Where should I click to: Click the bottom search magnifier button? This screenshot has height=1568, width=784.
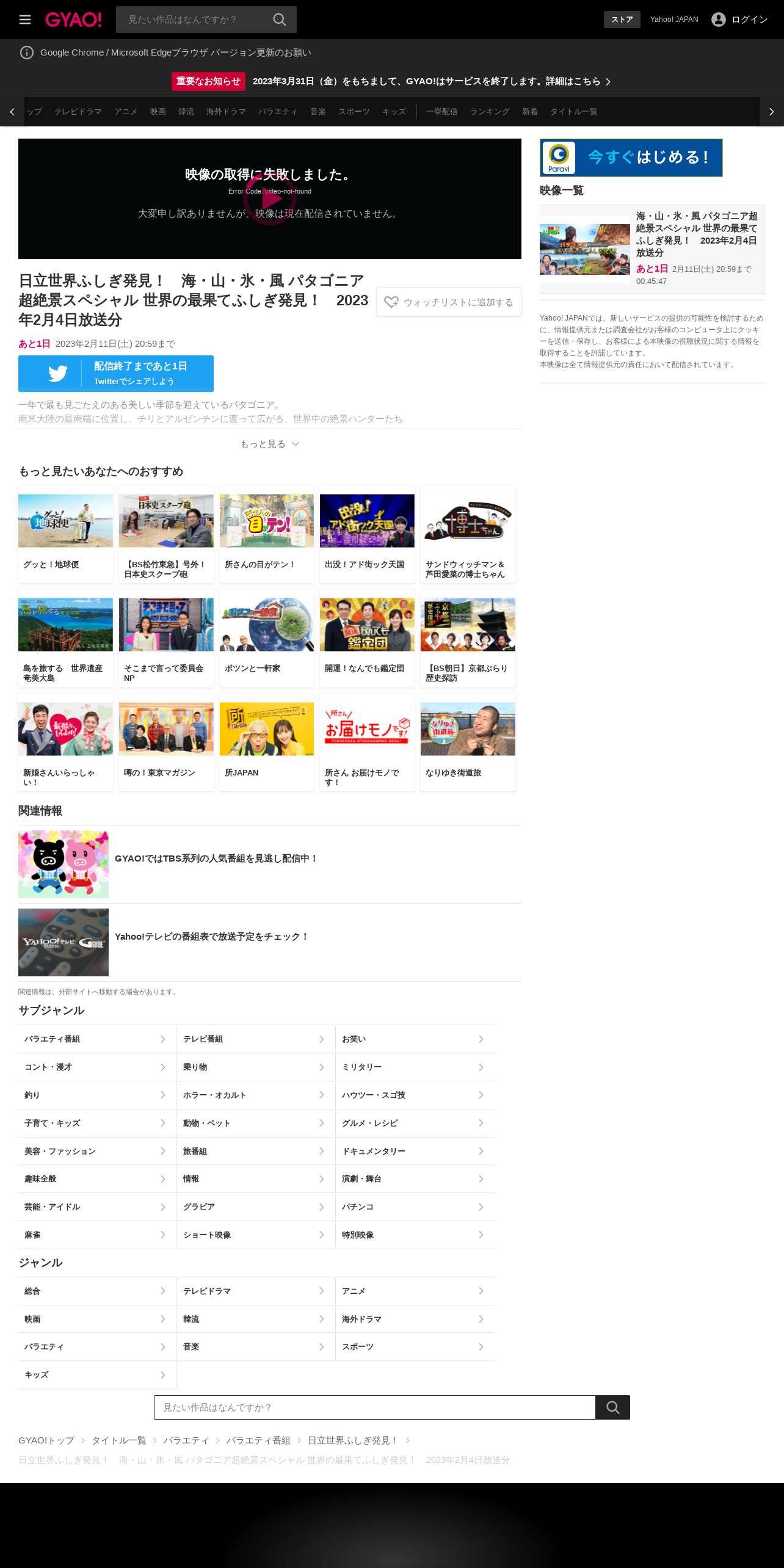(x=612, y=1407)
